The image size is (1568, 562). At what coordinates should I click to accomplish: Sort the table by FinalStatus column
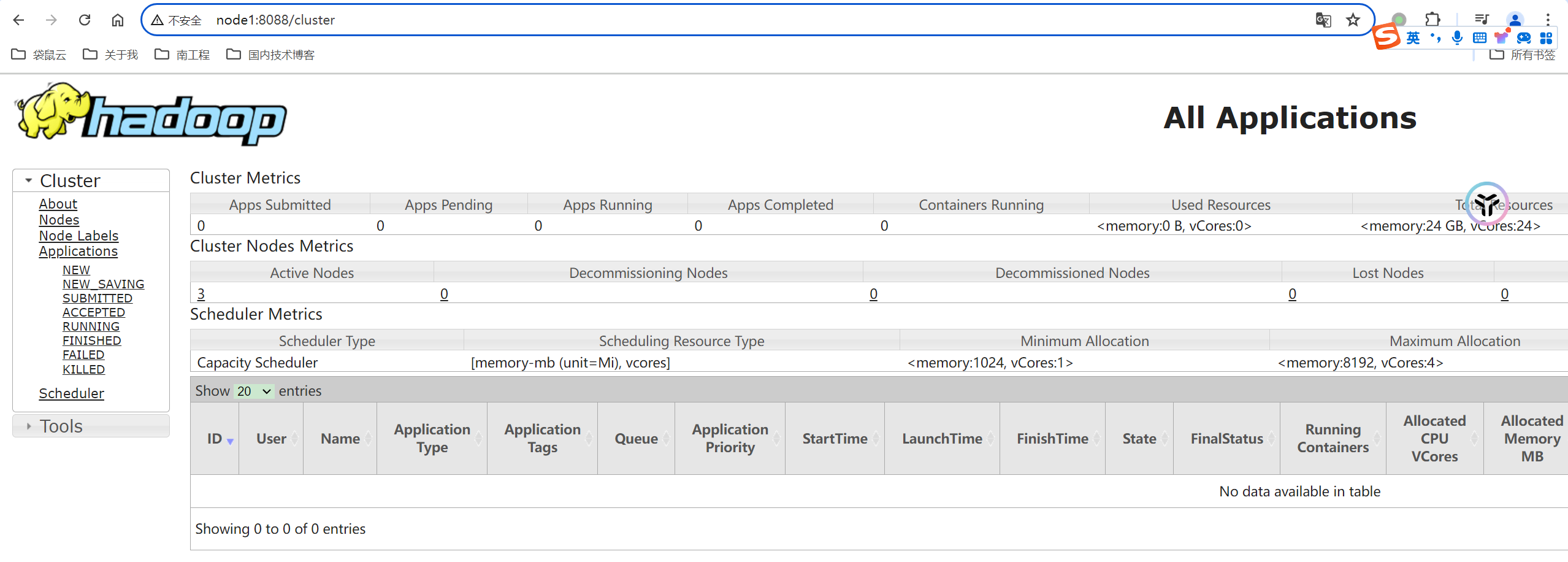pos(1227,439)
